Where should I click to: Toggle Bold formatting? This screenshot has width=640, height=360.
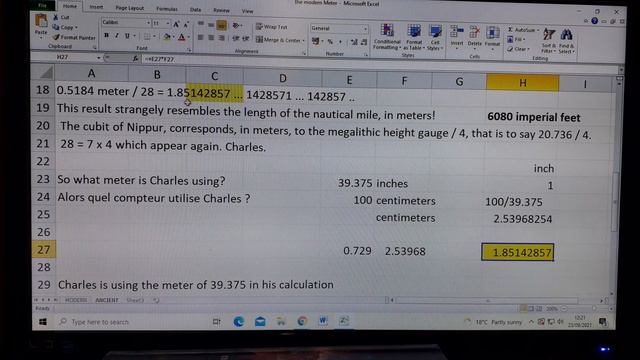(107, 36)
